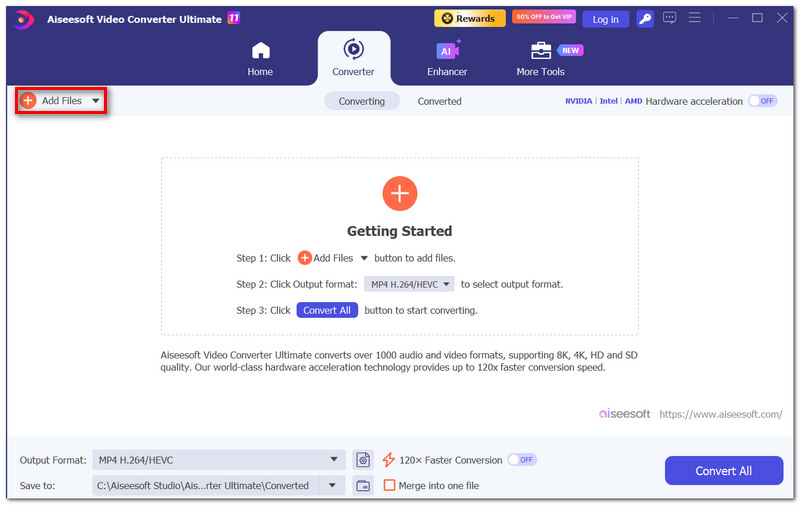Click the Step 1 Add Files dropdown arrow
The height and width of the screenshot is (505, 800).
[x=364, y=258]
